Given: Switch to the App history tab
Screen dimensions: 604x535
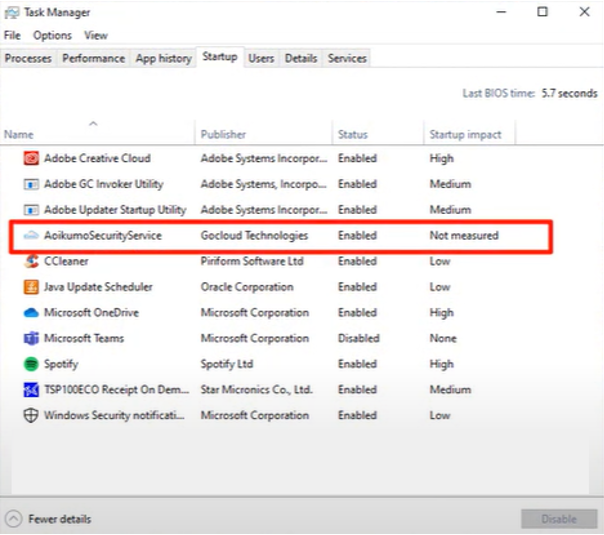Looking at the screenshot, I should [x=163, y=59].
